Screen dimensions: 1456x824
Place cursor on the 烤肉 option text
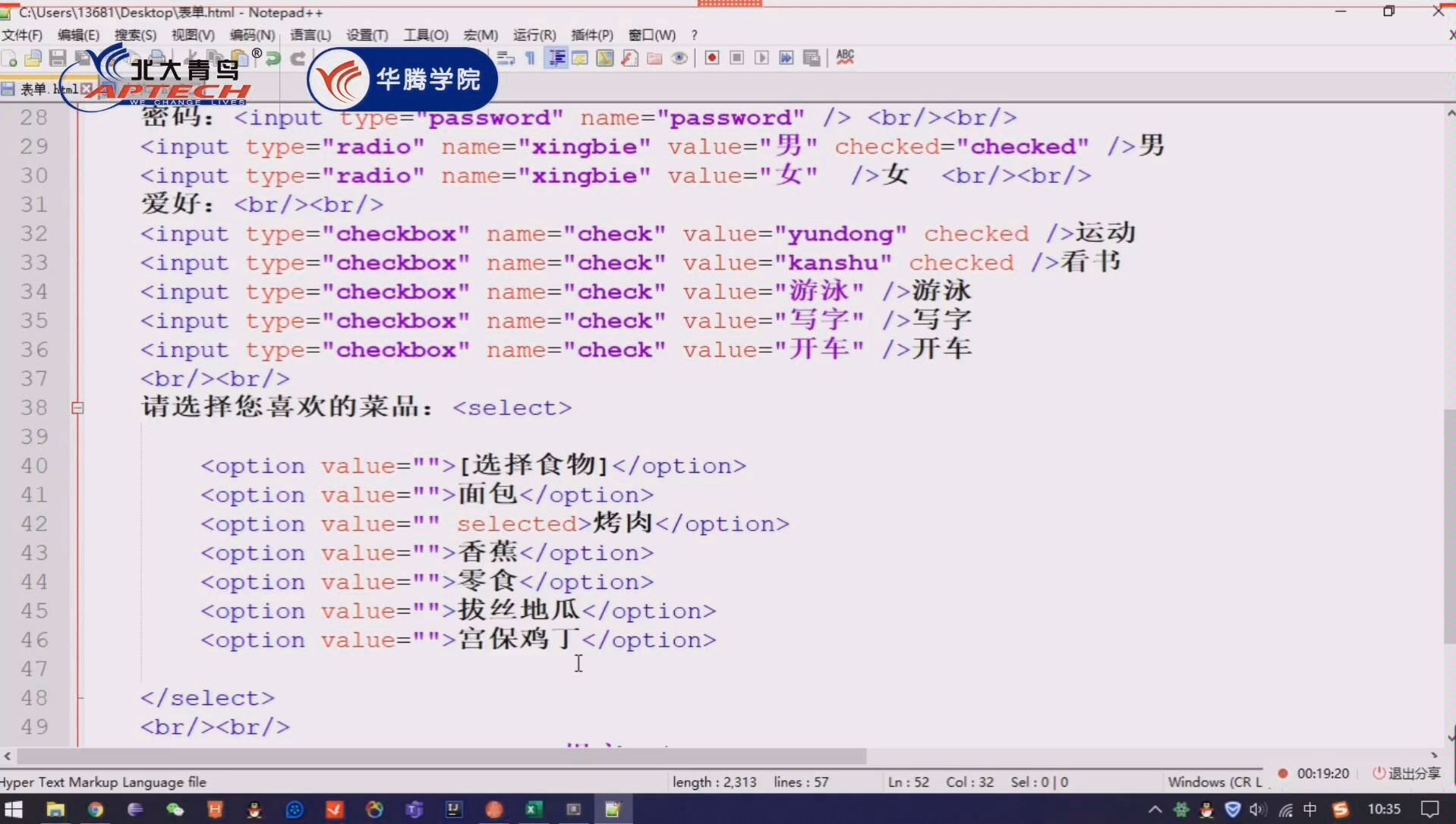click(622, 523)
